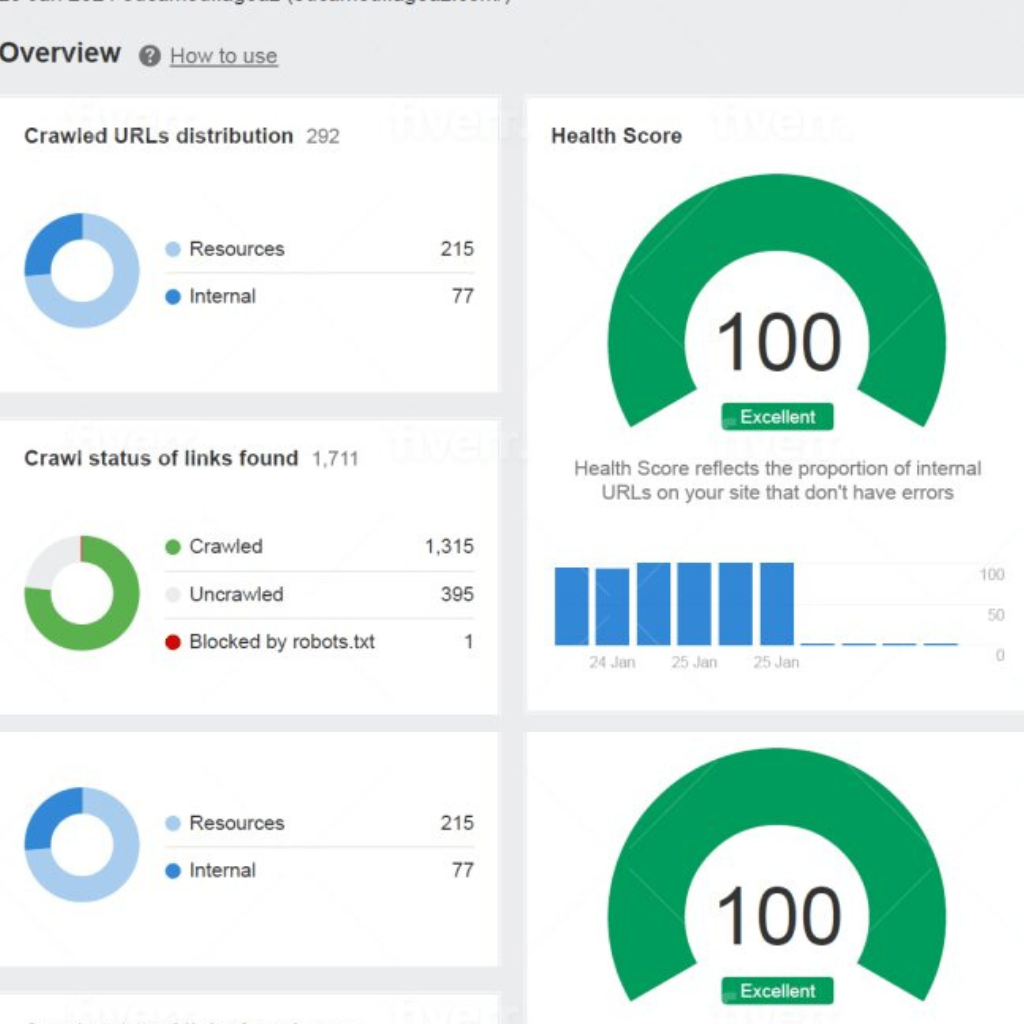The height and width of the screenshot is (1024, 1024).
Task: Open the Crawled links count 1,315
Action: pyautogui.click(x=449, y=547)
